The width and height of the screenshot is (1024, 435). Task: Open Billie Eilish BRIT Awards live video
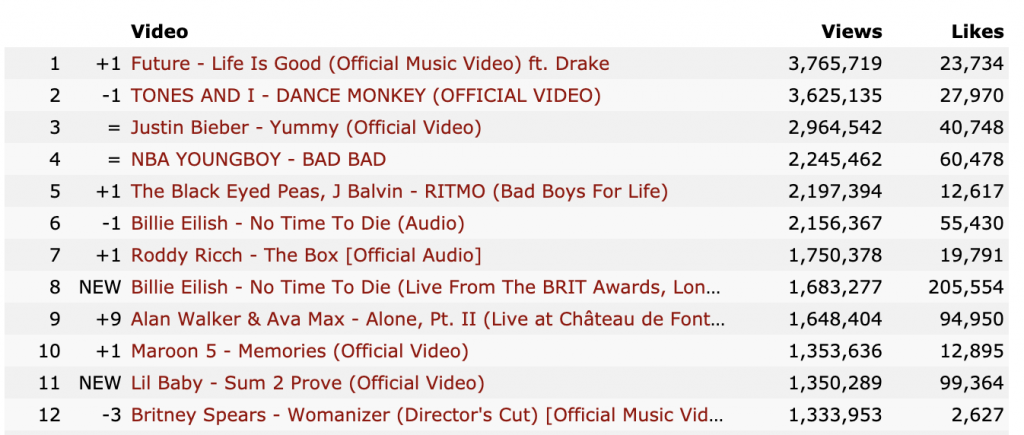coord(425,288)
